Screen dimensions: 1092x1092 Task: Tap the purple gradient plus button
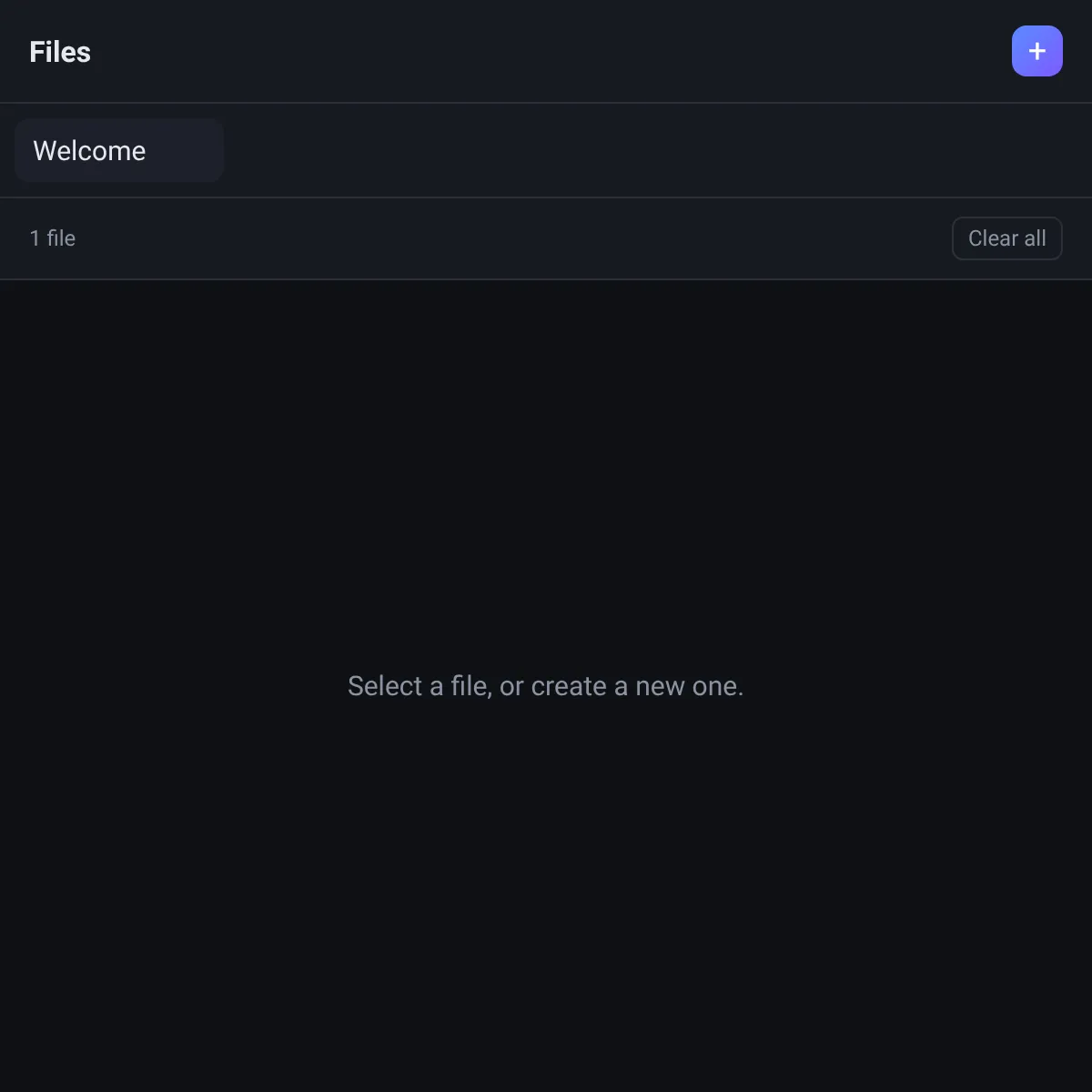click(1036, 51)
